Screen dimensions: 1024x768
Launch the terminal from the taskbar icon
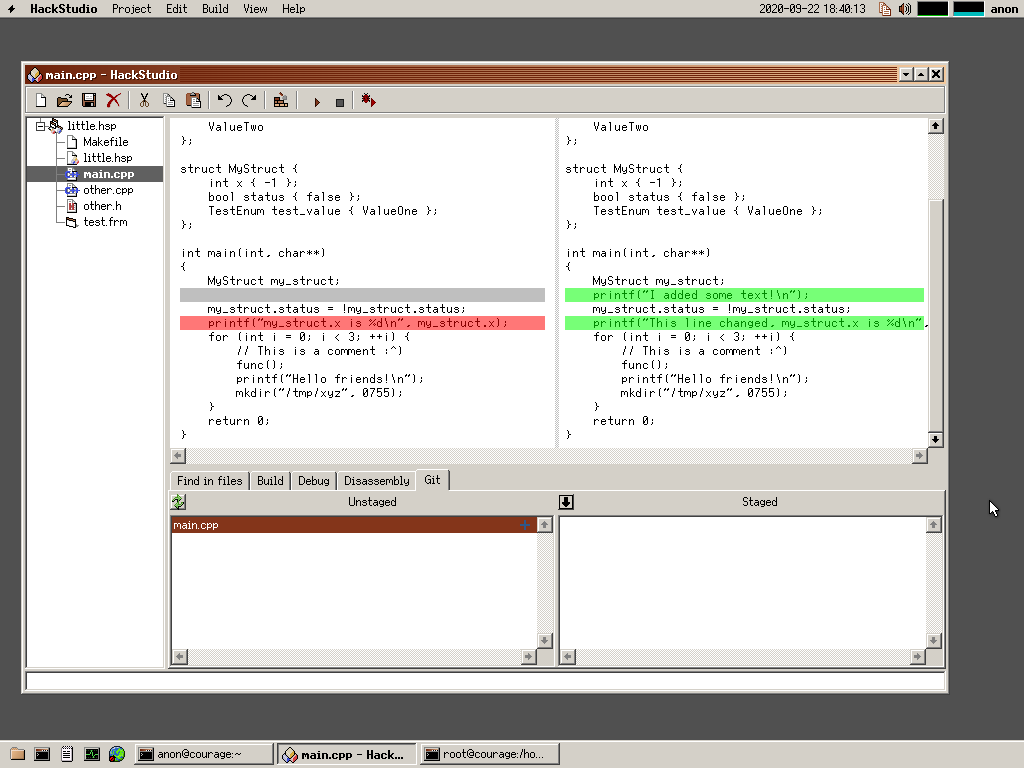[42, 754]
